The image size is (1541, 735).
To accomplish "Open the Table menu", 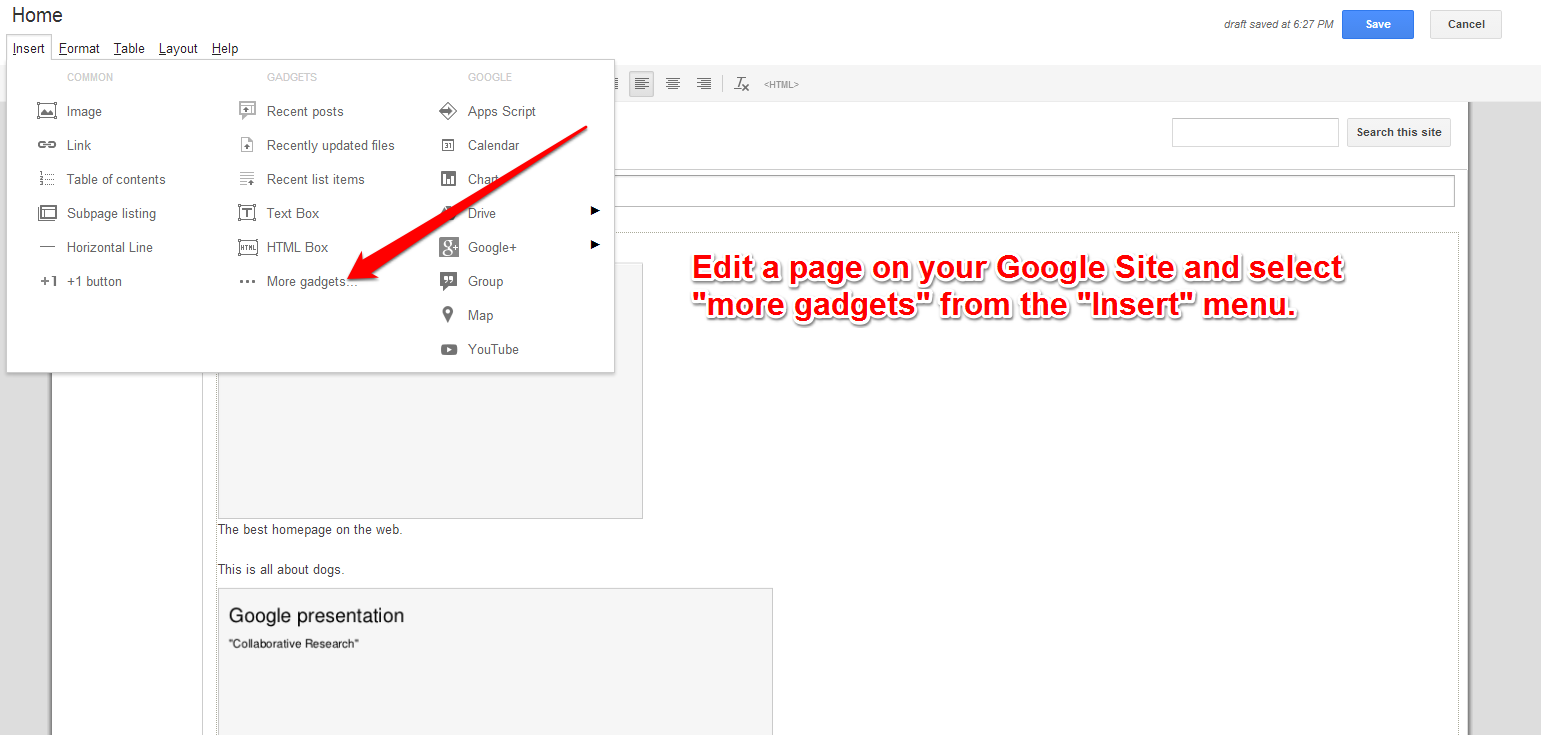I will point(129,48).
